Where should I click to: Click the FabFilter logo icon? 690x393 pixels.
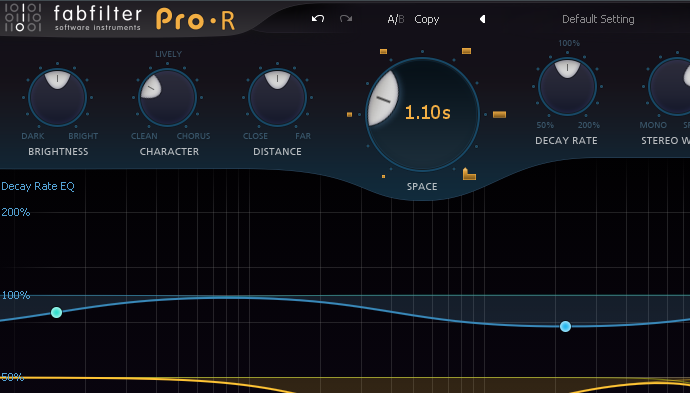point(23,18)
